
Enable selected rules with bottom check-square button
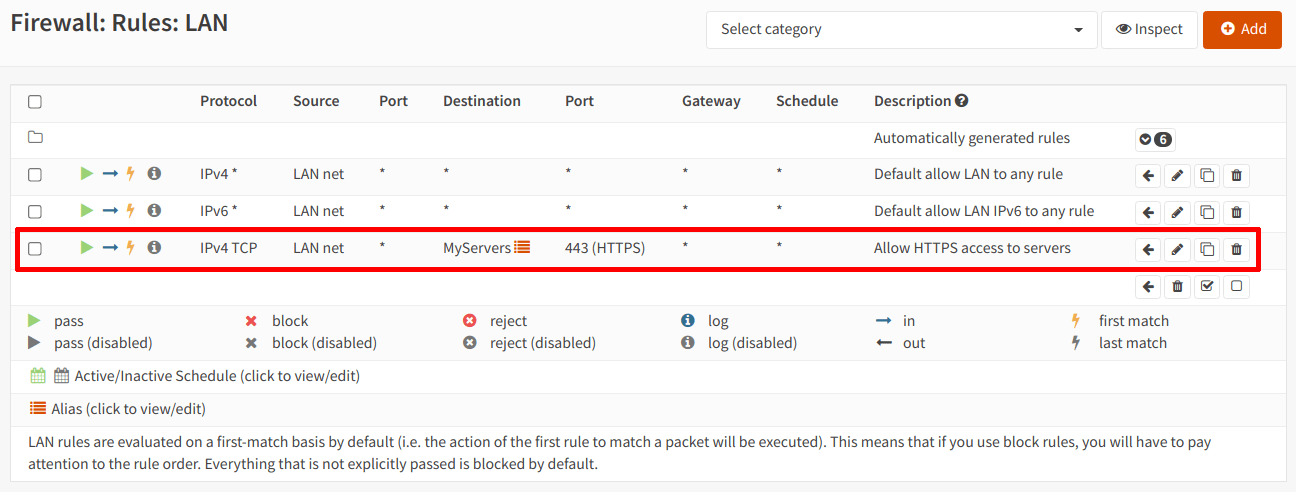1207,287
